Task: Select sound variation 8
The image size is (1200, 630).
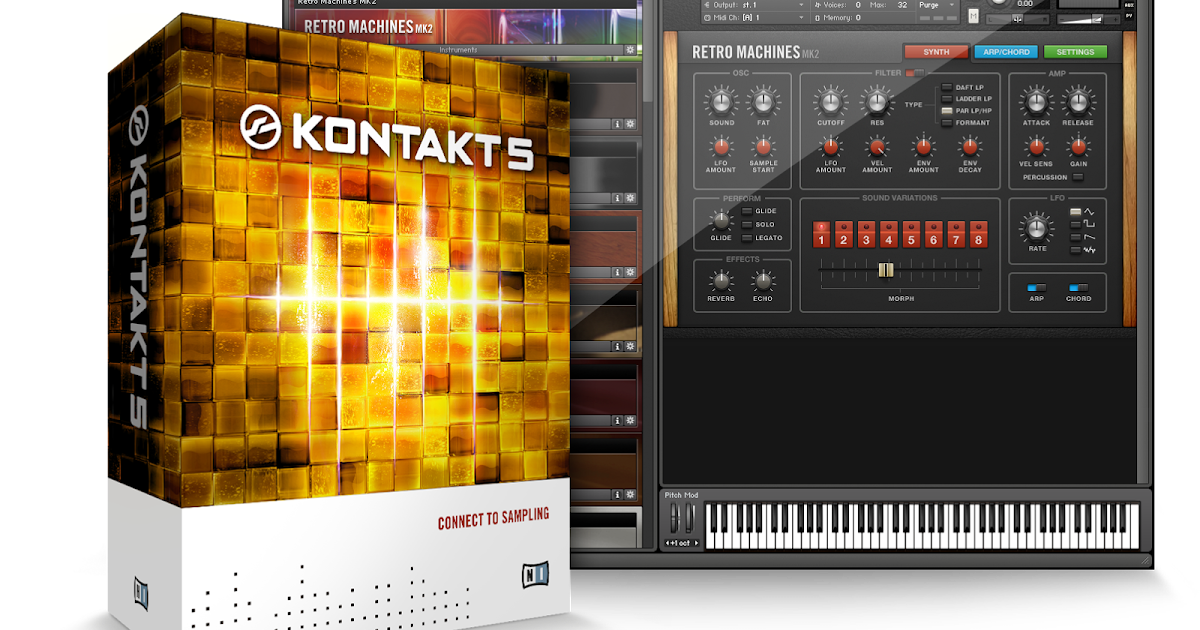Action: [978, 234]
